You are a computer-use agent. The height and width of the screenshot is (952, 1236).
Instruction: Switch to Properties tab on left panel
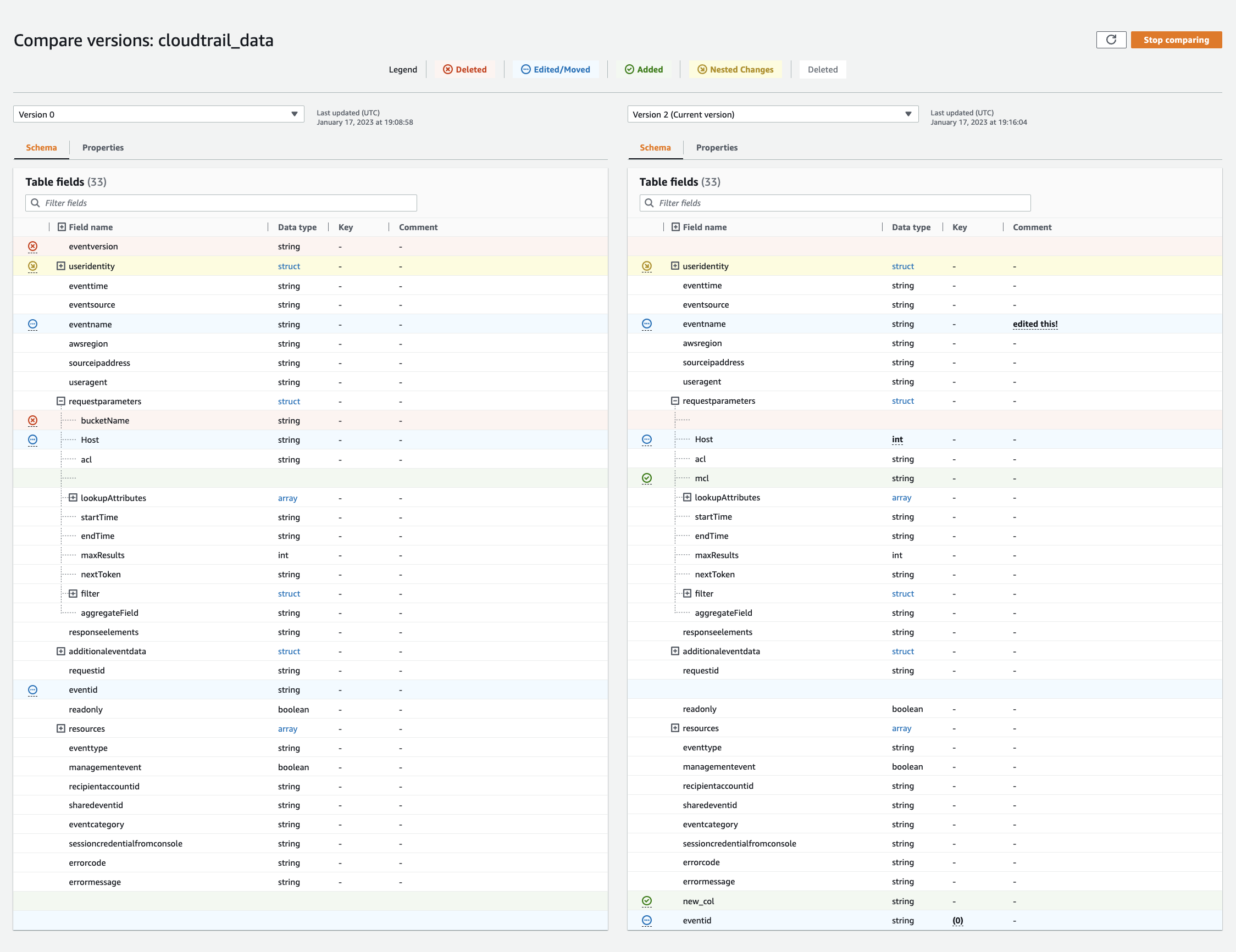click(x=103, y=147)
